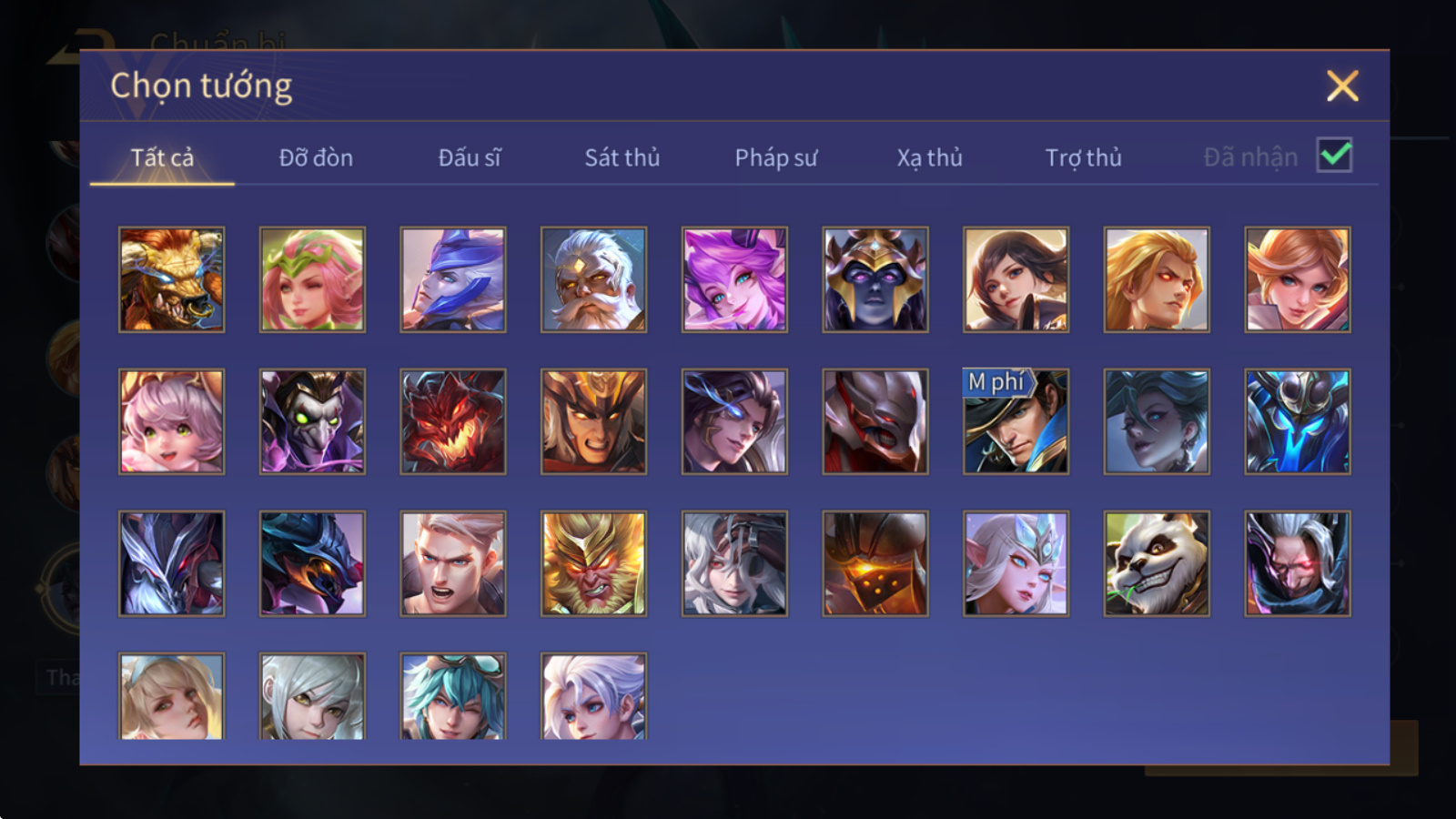The width and height of the screenshot is (1456, 819).
Task: Select the Tất cả tab
Action: (162, 157)
